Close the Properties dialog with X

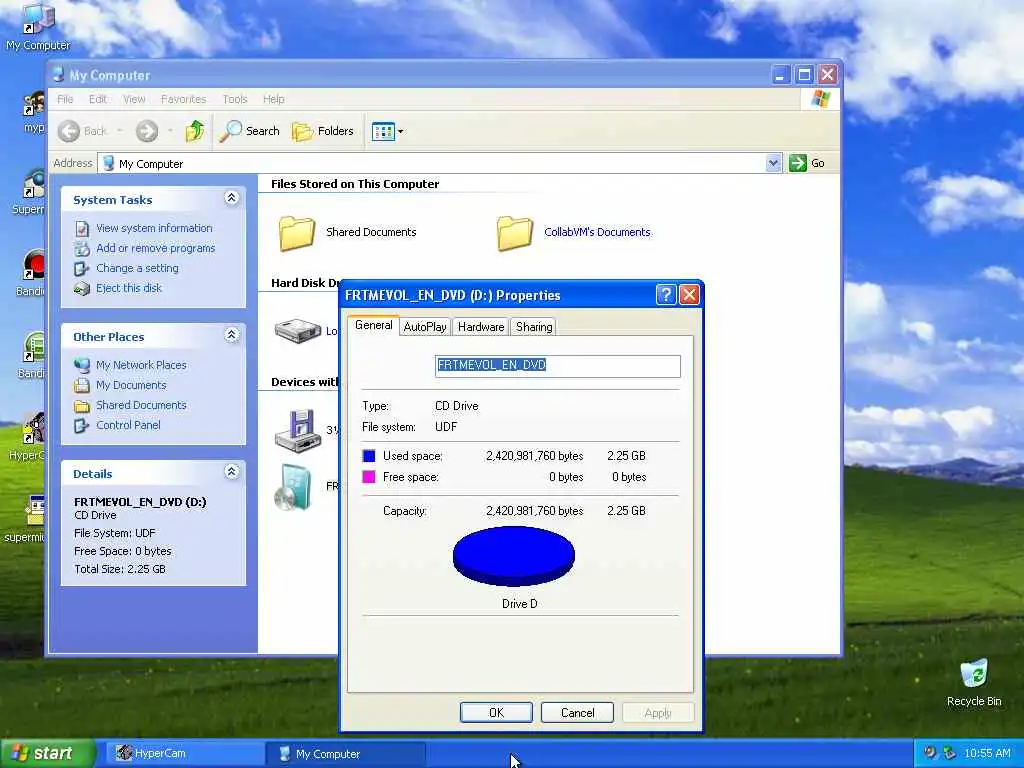pos(689,295)
